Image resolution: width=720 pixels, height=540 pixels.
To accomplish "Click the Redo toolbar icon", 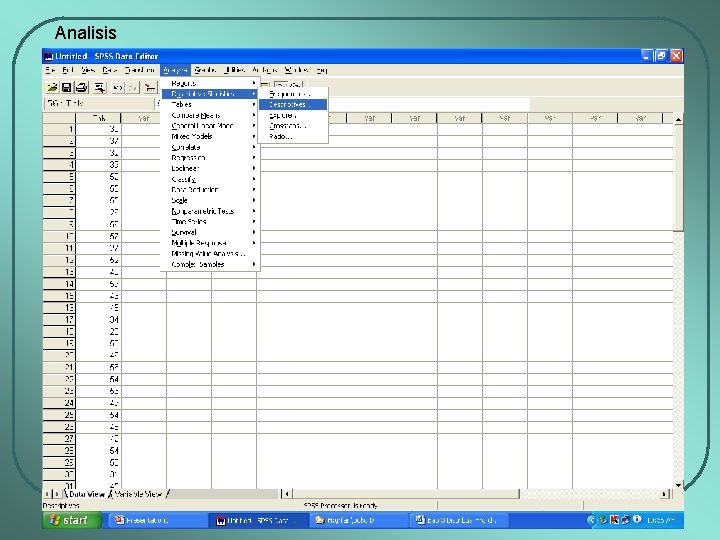I will click(132, 87).
